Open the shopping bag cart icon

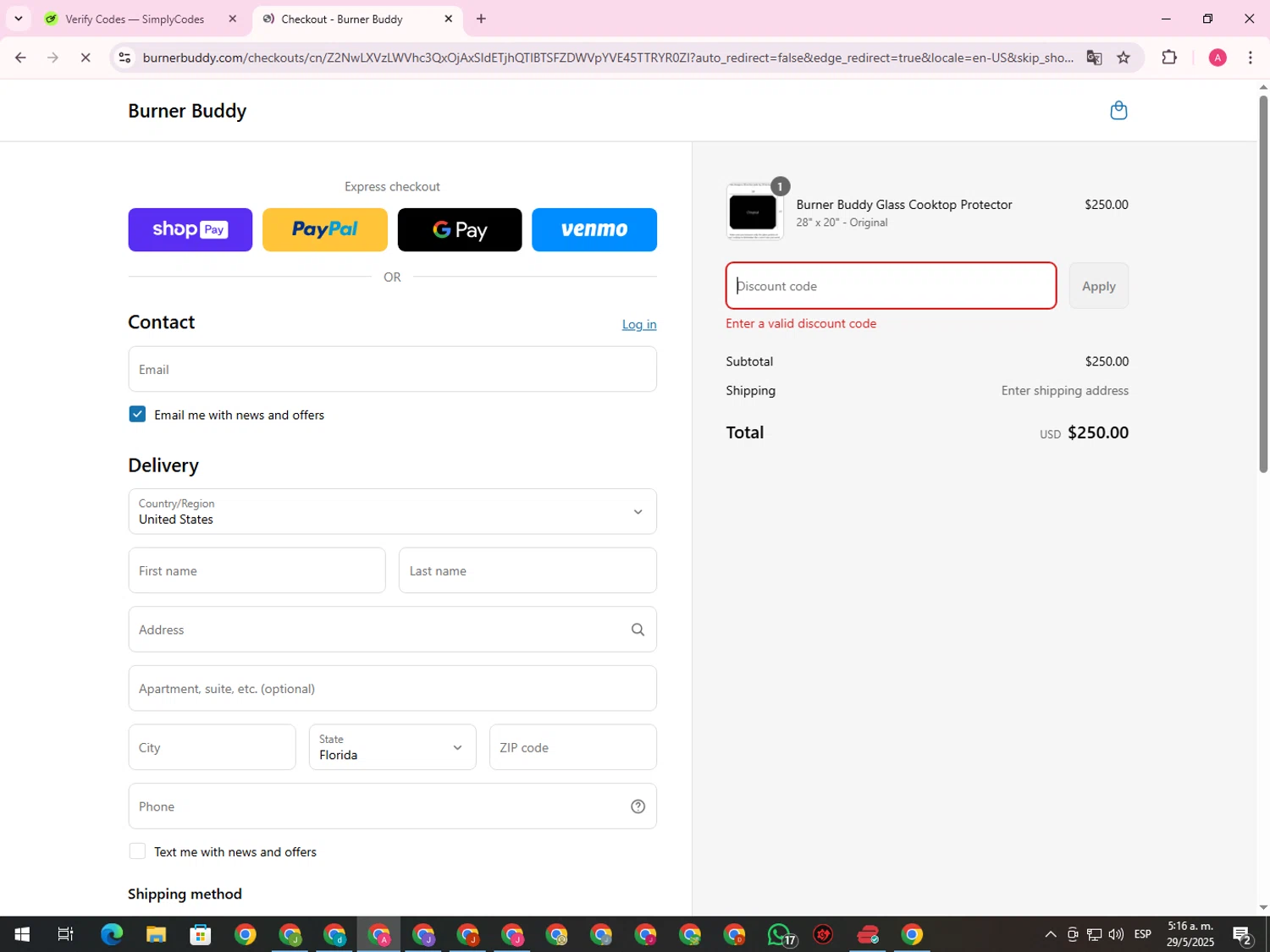(x=1118, y=111)
